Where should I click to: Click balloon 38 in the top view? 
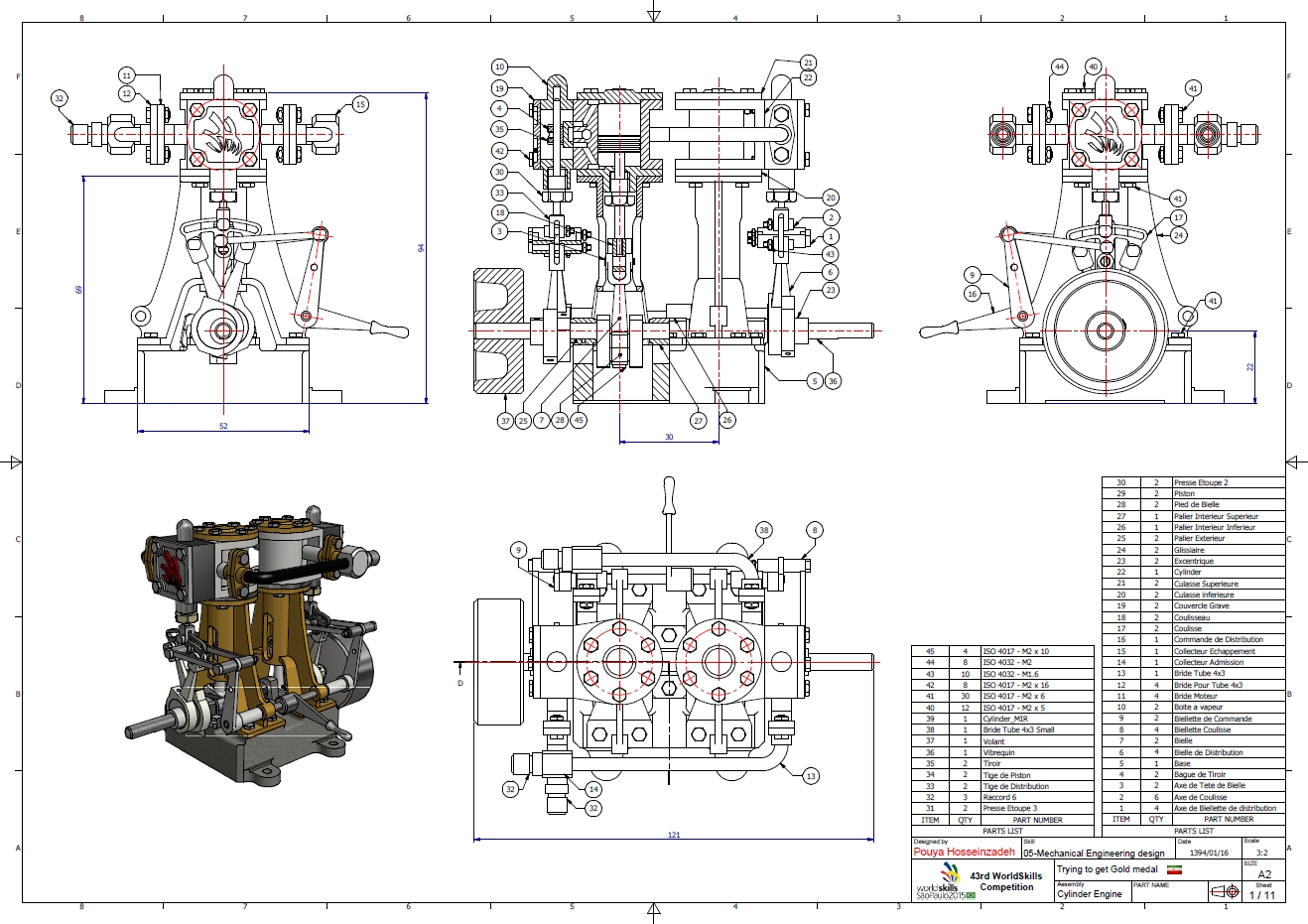pyautogui.click(x=763, y=530)
